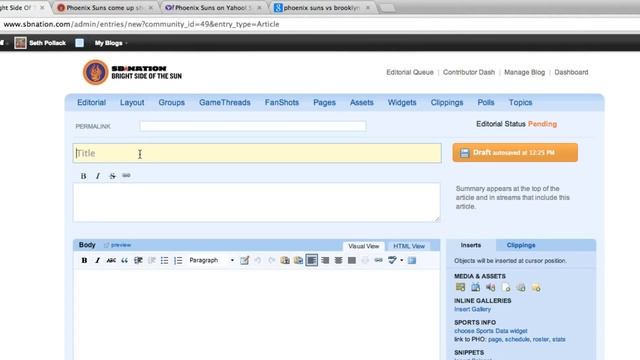
Task: Toggle Bold in the summary toolbar
Action: 83,176
